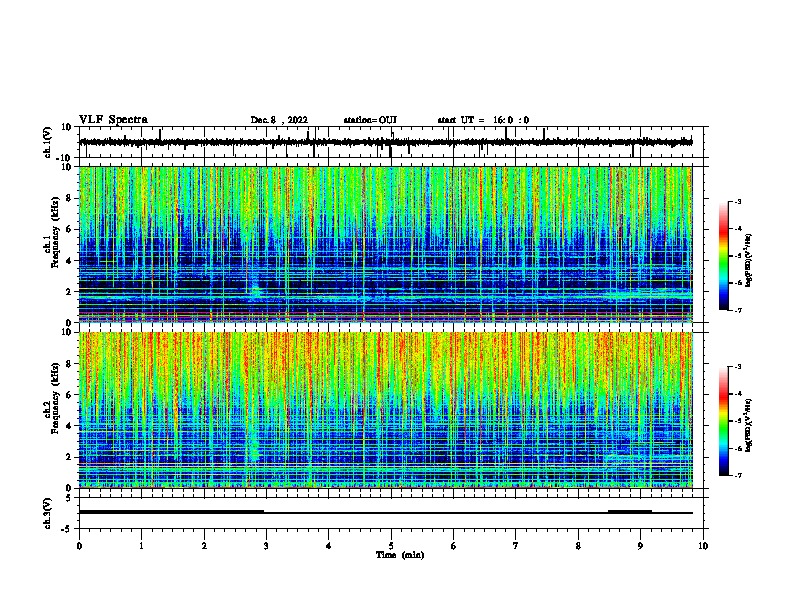The width and height of the screenshot is (792, 612).
Task: Click the "4" kHz tick on ch.2 spectrogram
Action: point(69,426)
